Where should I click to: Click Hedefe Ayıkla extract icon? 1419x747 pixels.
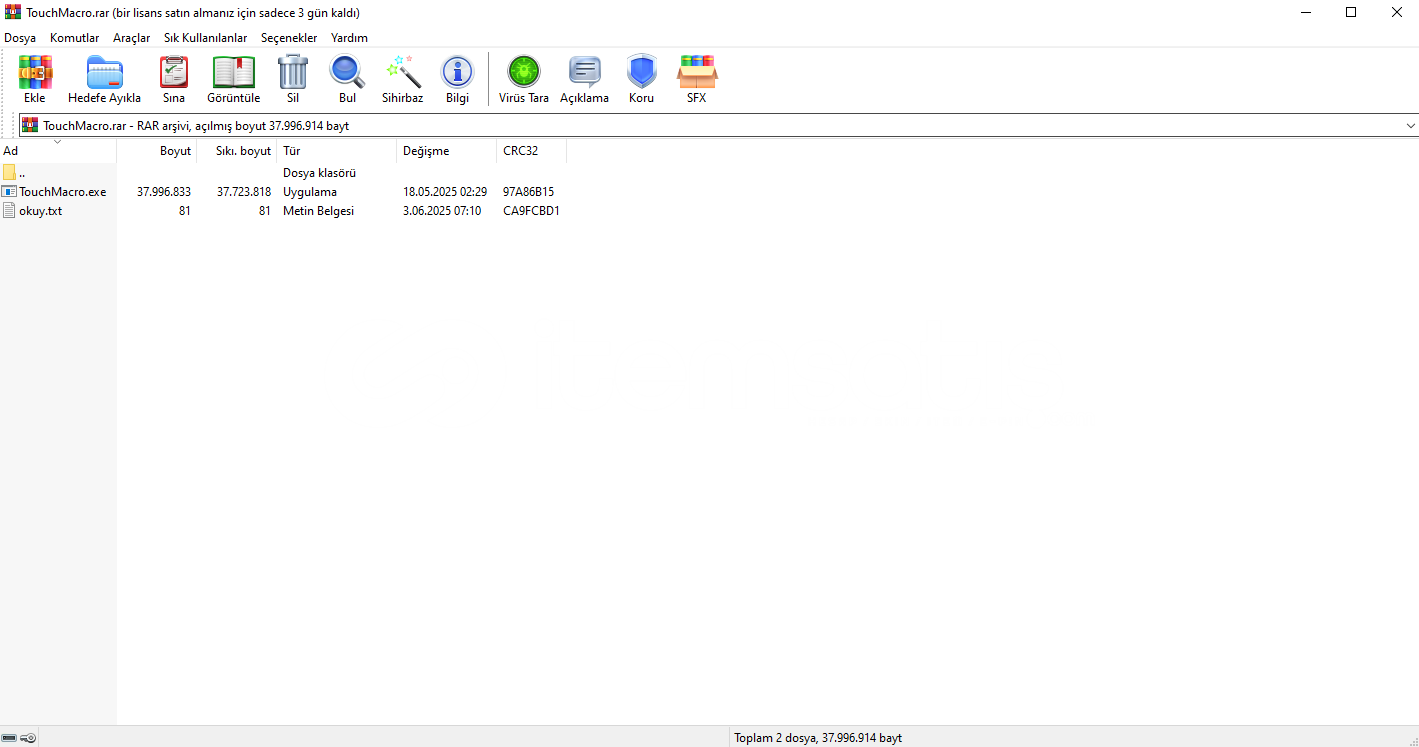pos(104,72)
